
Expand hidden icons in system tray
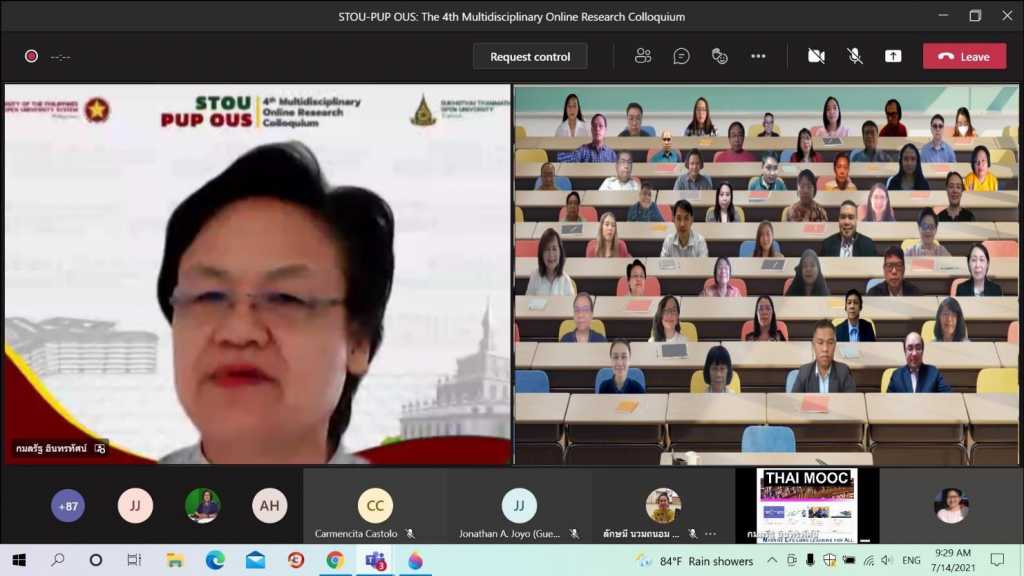pos(770,561)
